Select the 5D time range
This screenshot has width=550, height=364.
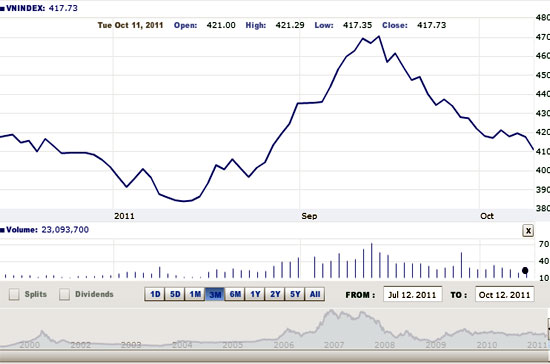pyautogui.click(x=175, y=294)
